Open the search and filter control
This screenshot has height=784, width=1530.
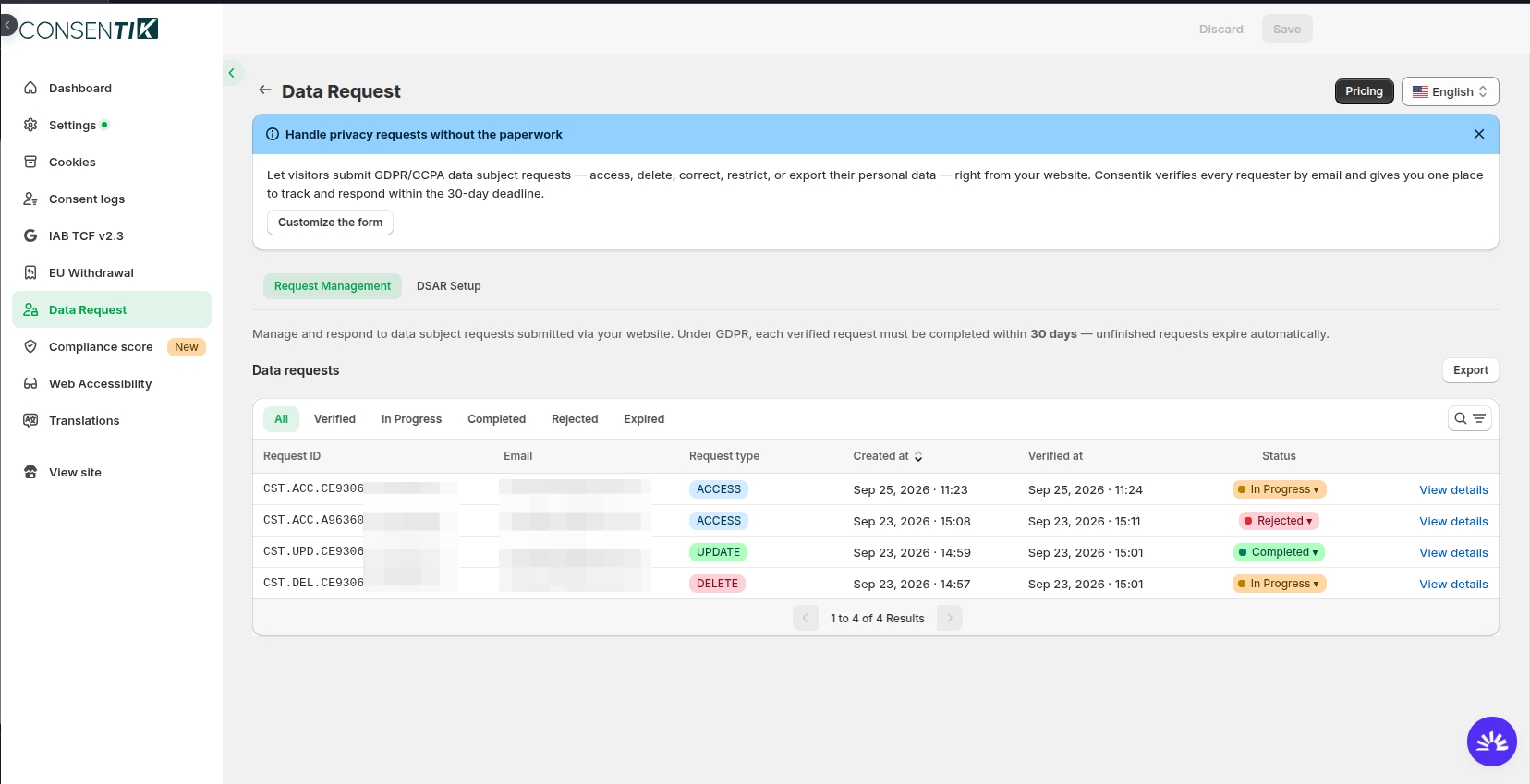click(1470, 419)
